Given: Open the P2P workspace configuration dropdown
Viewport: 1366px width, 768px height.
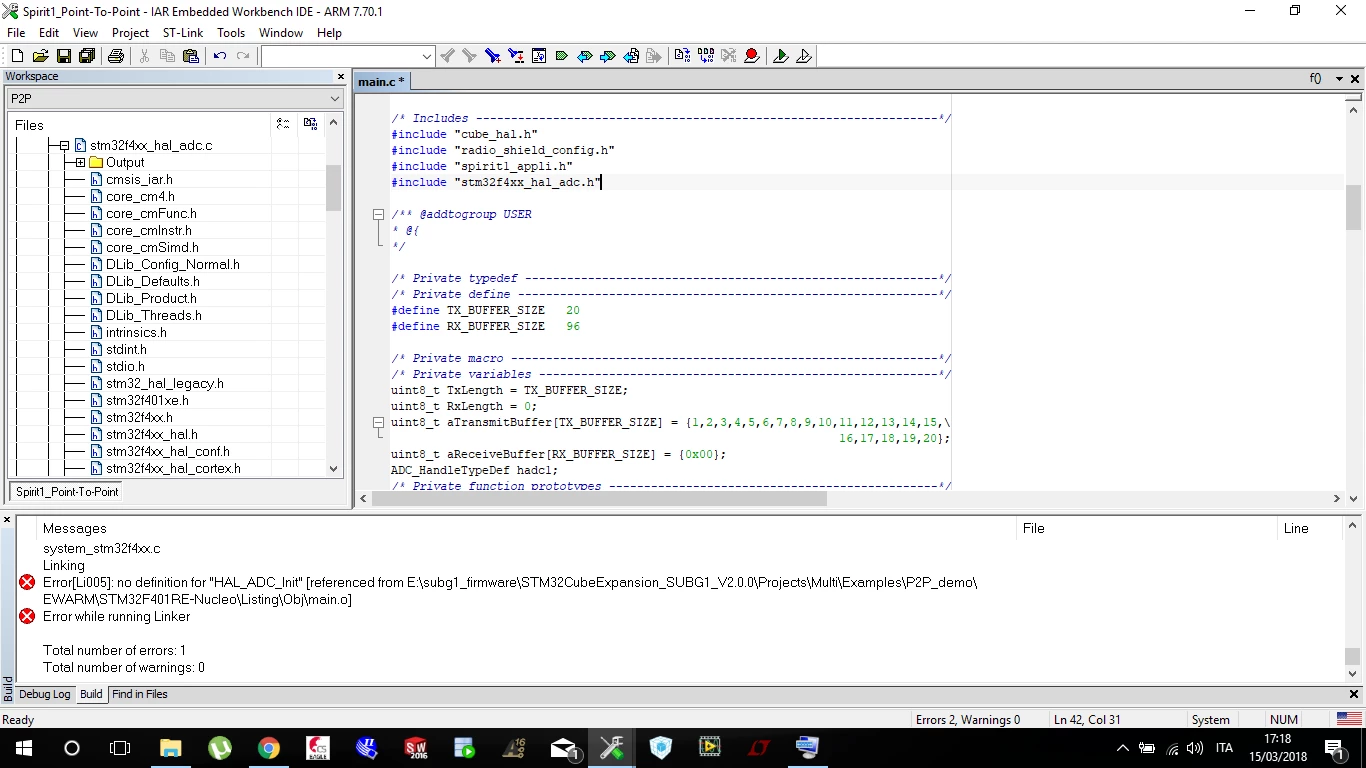Looking at the screenshot, I should coord(175,98).
